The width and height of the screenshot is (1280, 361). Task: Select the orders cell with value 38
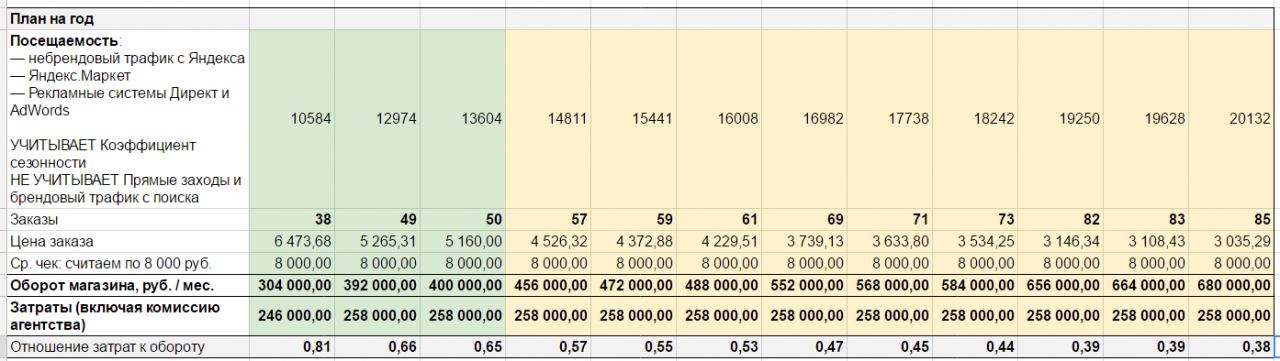pyautogui.click(x=292, y=219)
